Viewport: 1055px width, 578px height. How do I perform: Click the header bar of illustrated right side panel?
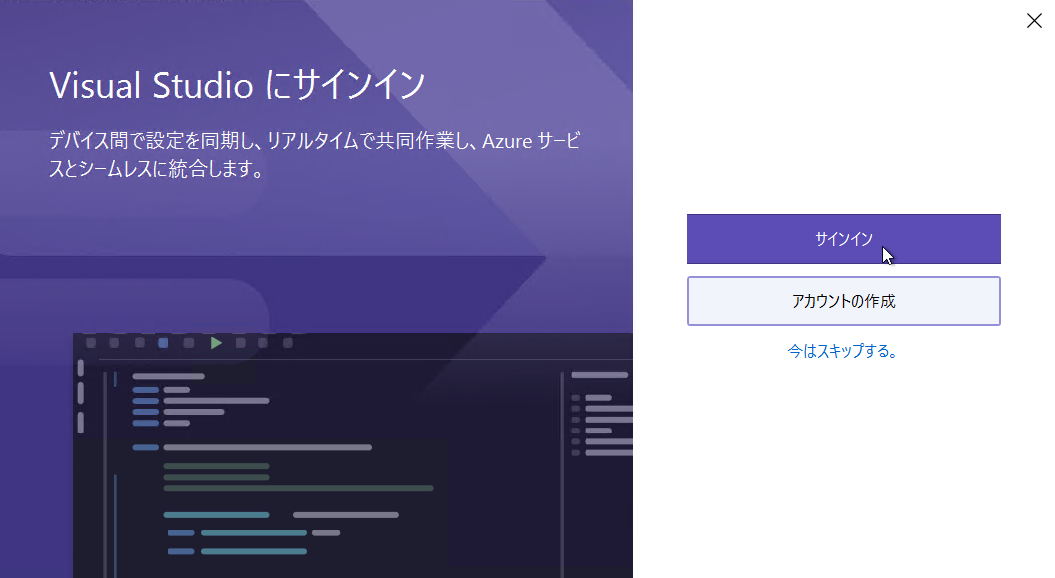(599, 375)
